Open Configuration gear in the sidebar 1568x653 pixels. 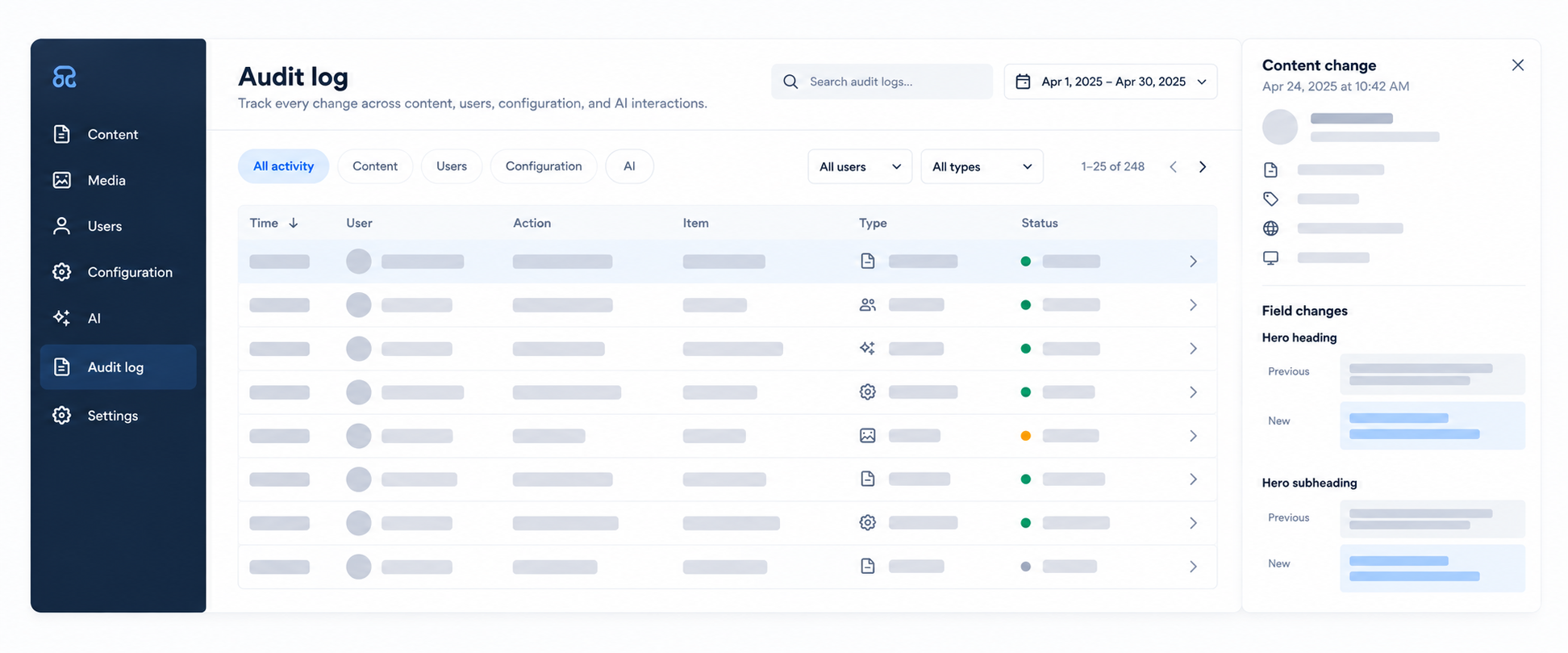tap(62, 272)
